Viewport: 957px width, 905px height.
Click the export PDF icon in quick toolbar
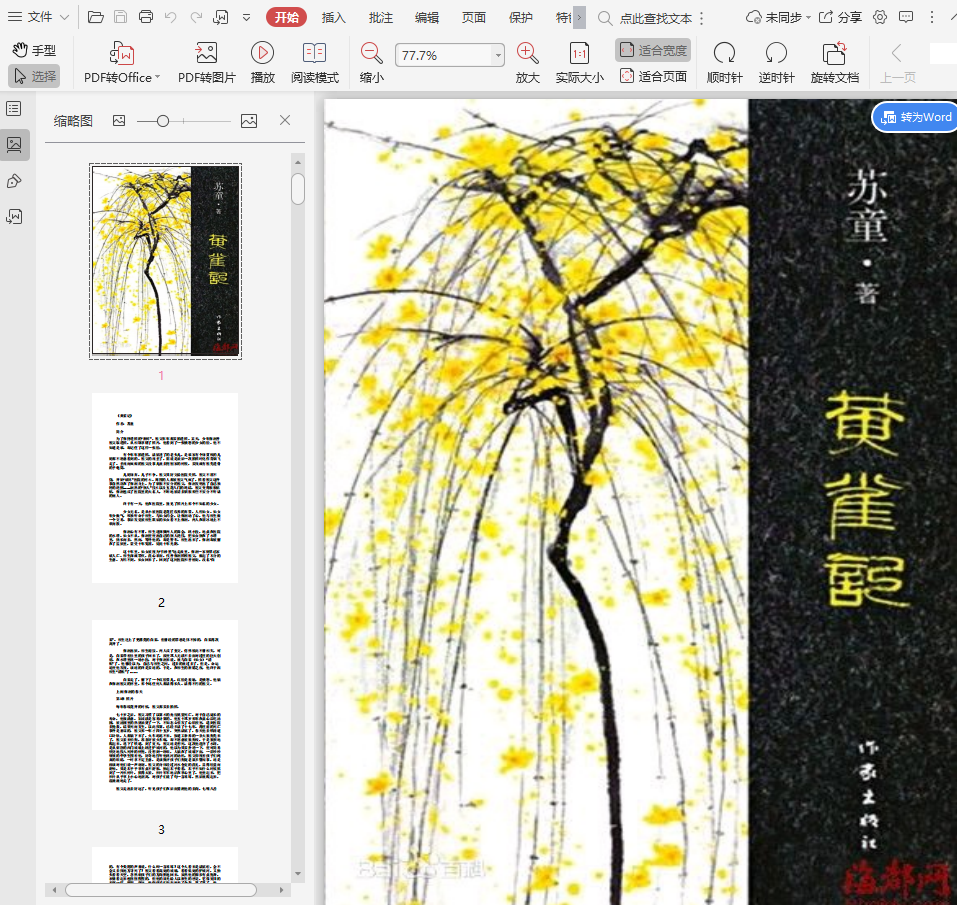(x=220, y=17)
